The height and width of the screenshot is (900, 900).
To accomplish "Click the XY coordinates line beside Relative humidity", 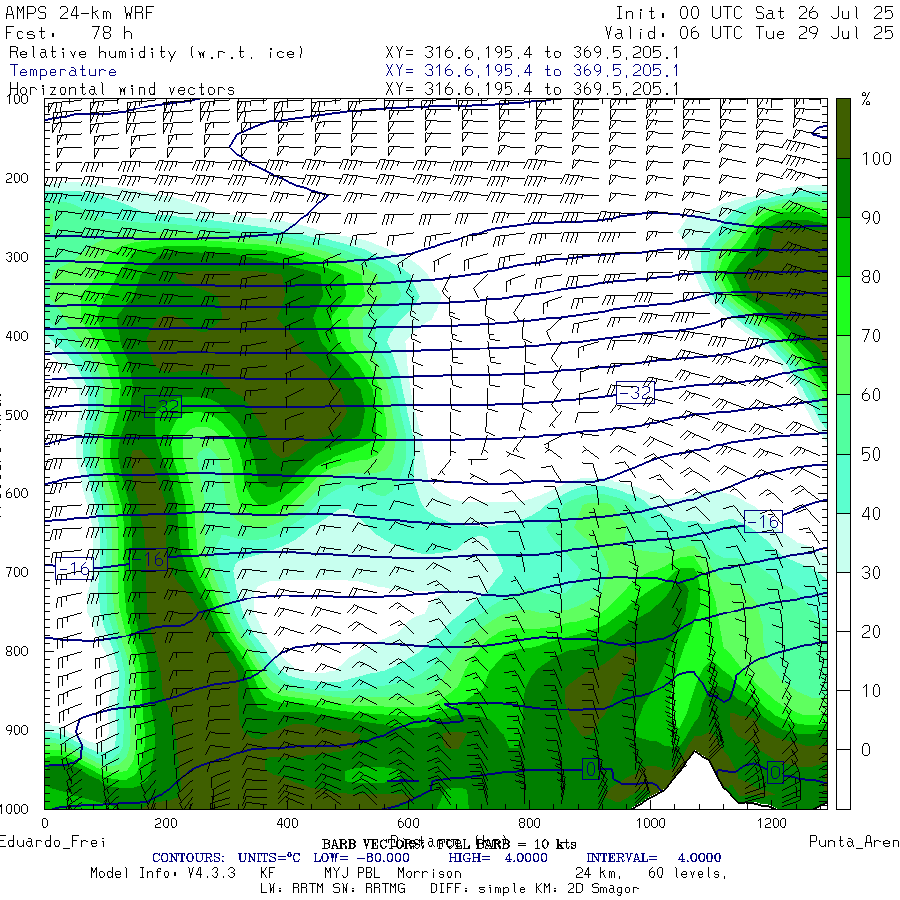I will click(532, 53).
